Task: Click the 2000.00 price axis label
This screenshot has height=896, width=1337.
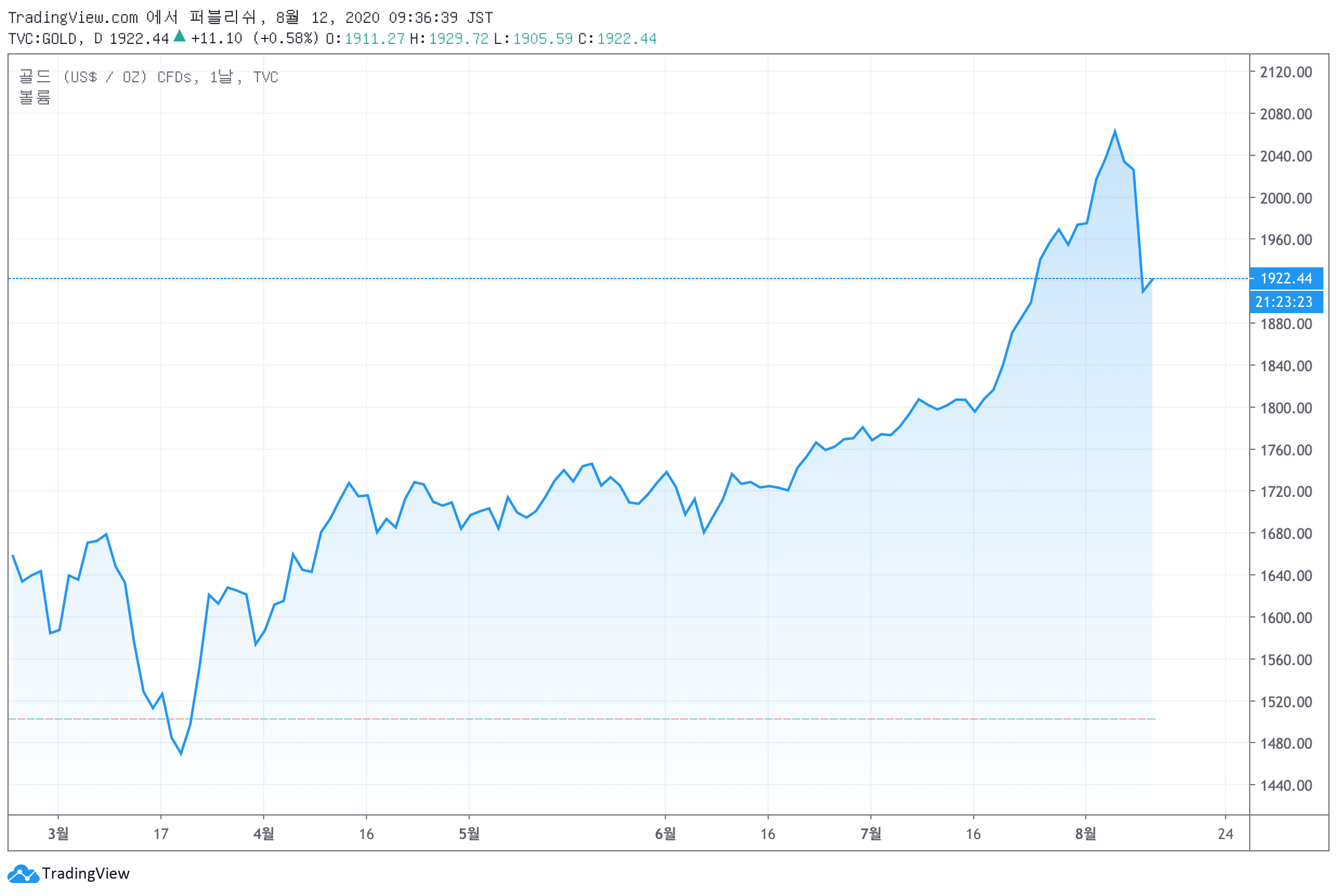Action: point(1286,199)
